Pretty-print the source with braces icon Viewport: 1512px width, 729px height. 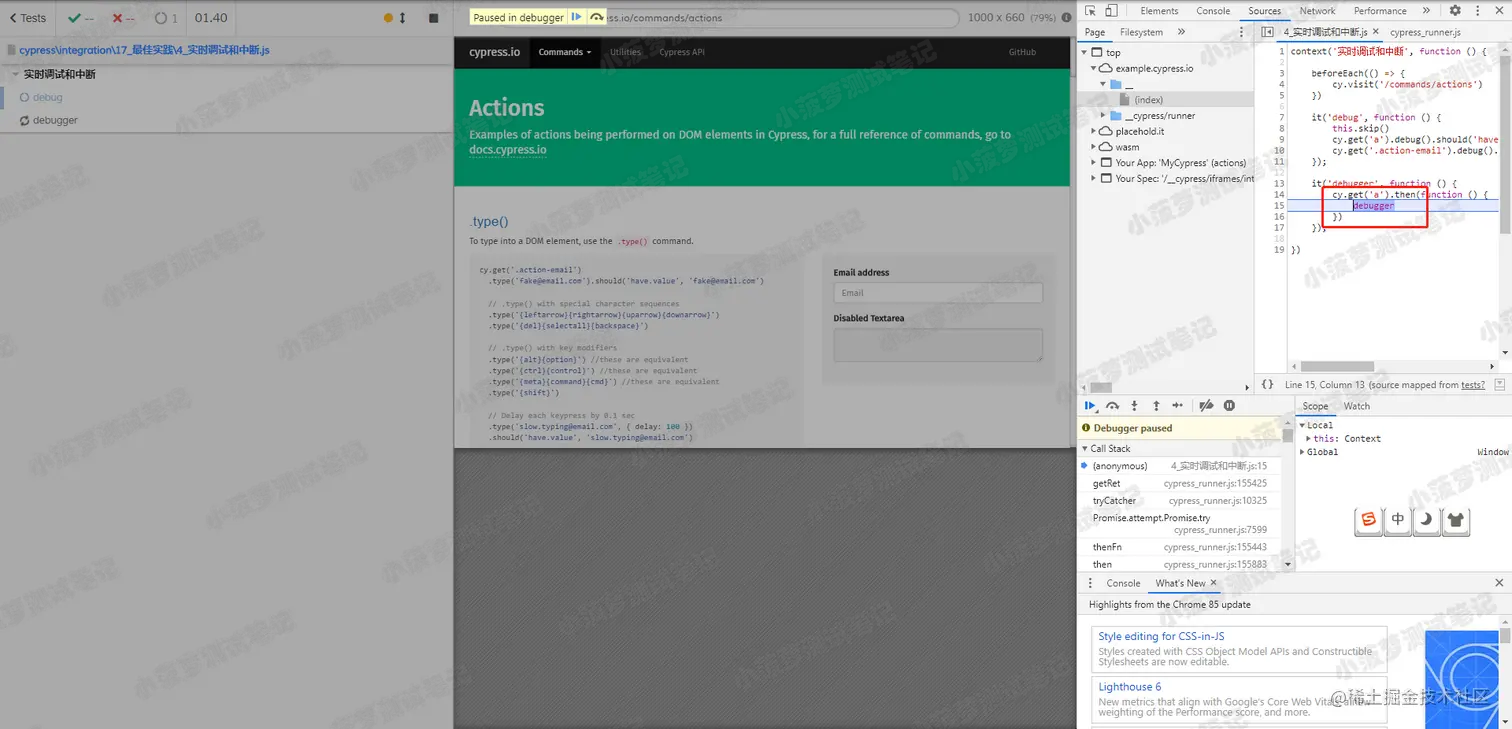[1267, 384]
